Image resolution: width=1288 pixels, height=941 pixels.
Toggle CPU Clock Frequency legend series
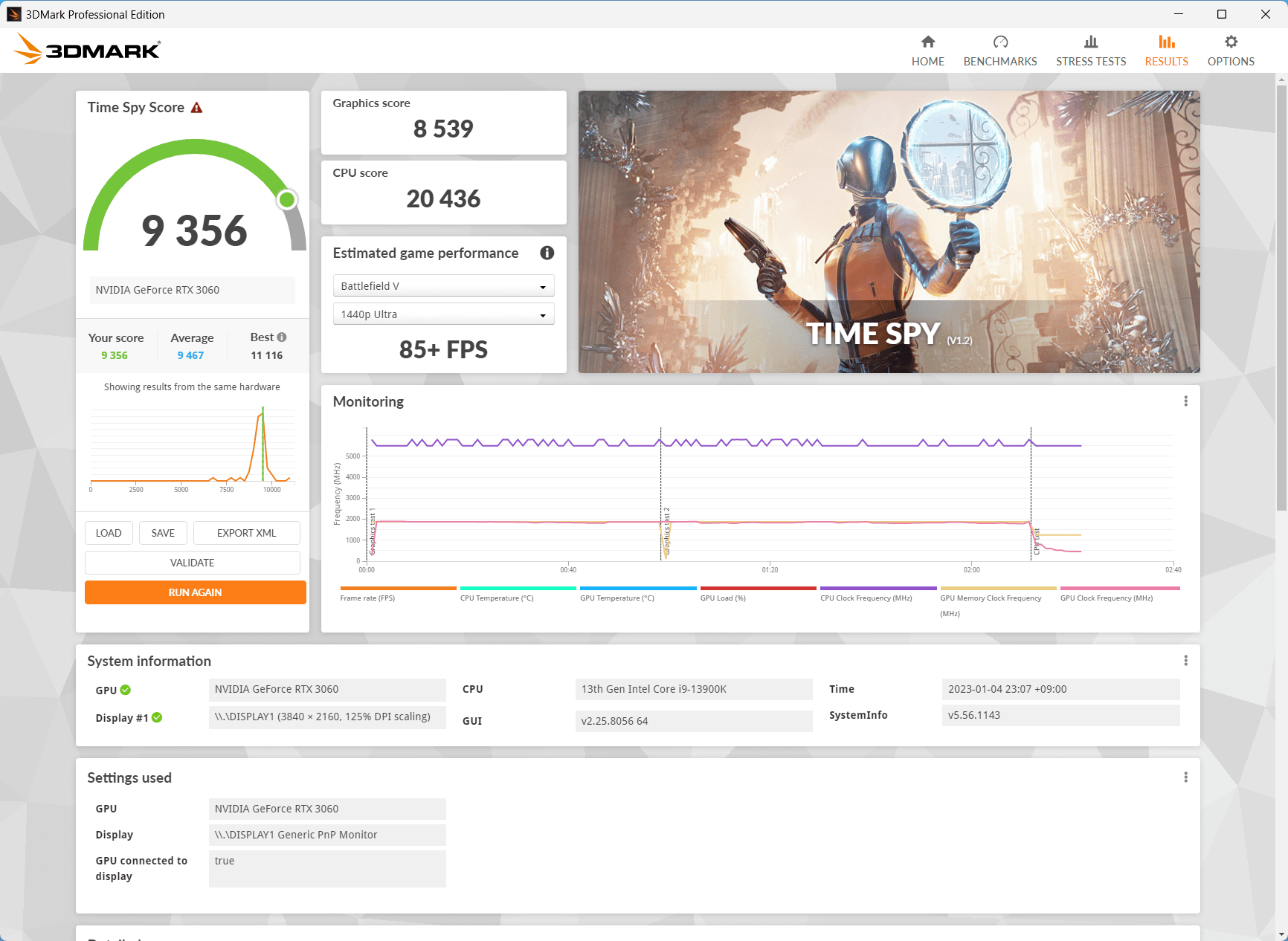(878, 594)
